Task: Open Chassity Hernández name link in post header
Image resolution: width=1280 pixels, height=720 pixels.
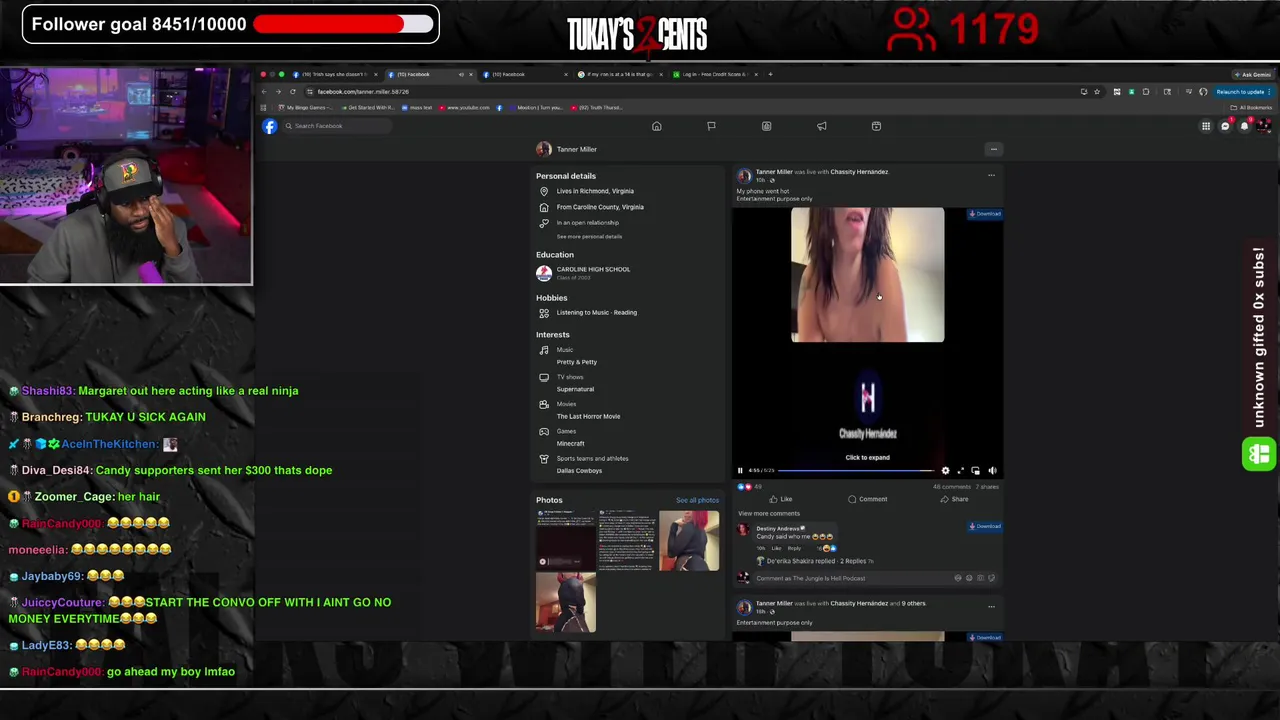Action: (x=859, y=172)
